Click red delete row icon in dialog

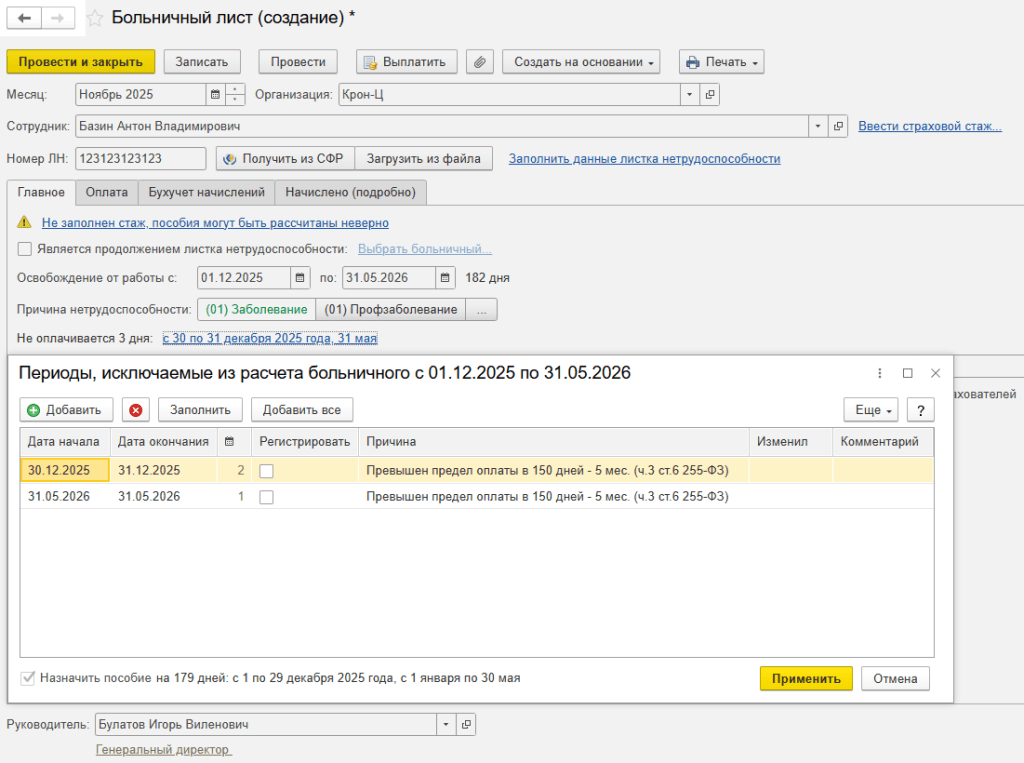coord(136,410)
